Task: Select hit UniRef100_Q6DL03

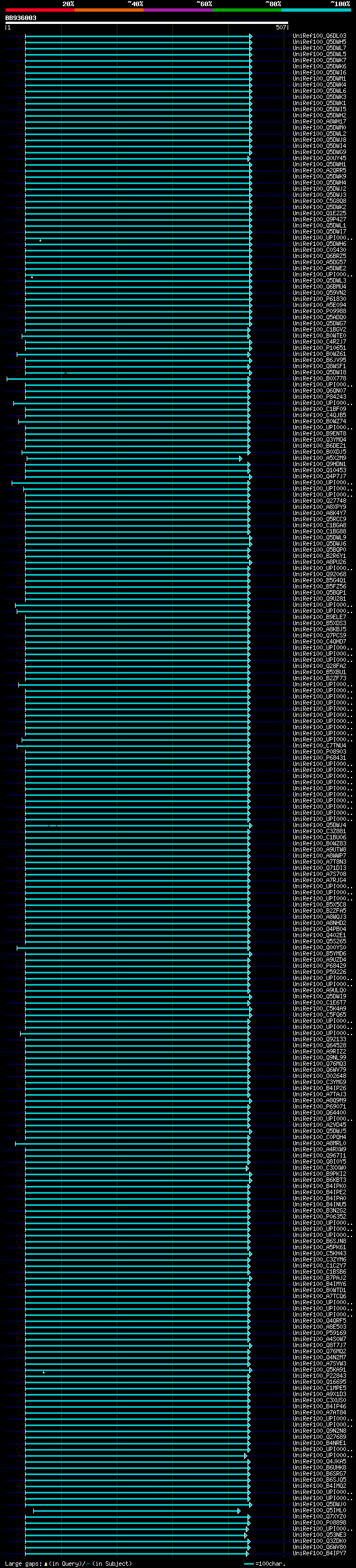Action: [319, 36]
